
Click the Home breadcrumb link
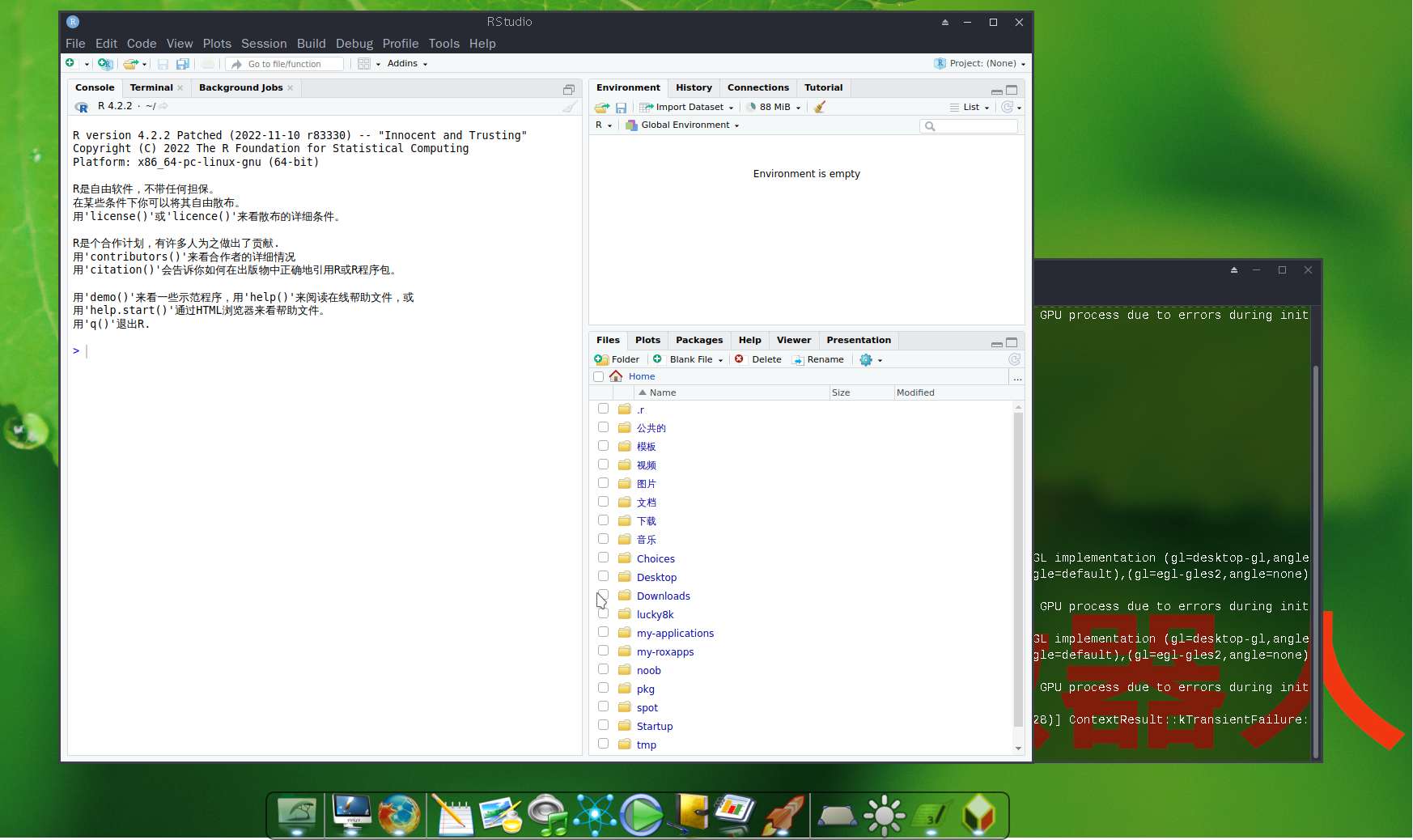tap(642, 376)
